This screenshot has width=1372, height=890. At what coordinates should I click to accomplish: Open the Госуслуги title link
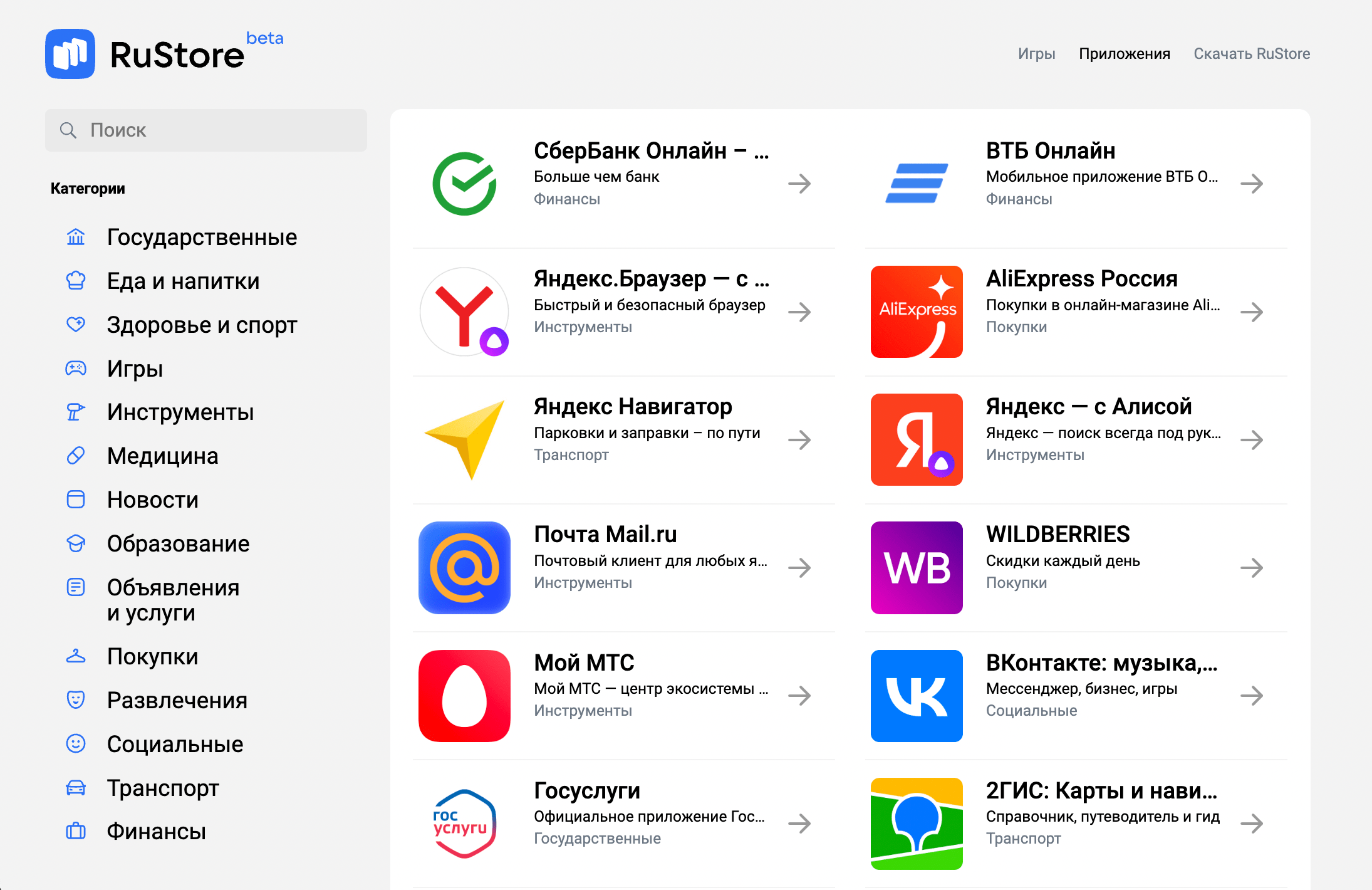[587, 790]
